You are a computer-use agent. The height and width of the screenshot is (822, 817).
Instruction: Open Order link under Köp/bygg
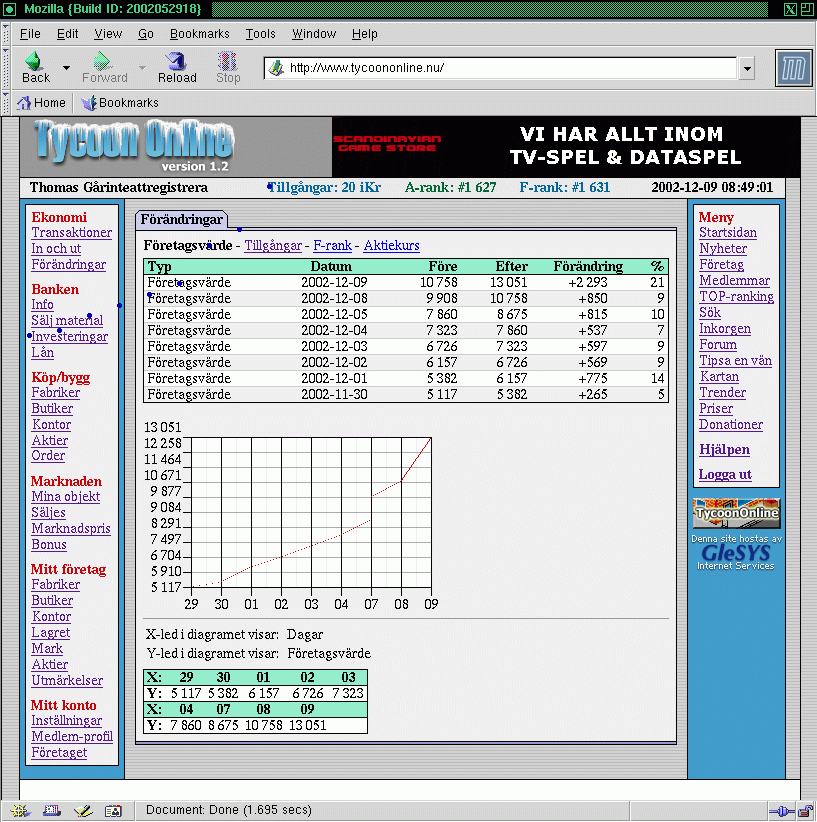[48, 456]
